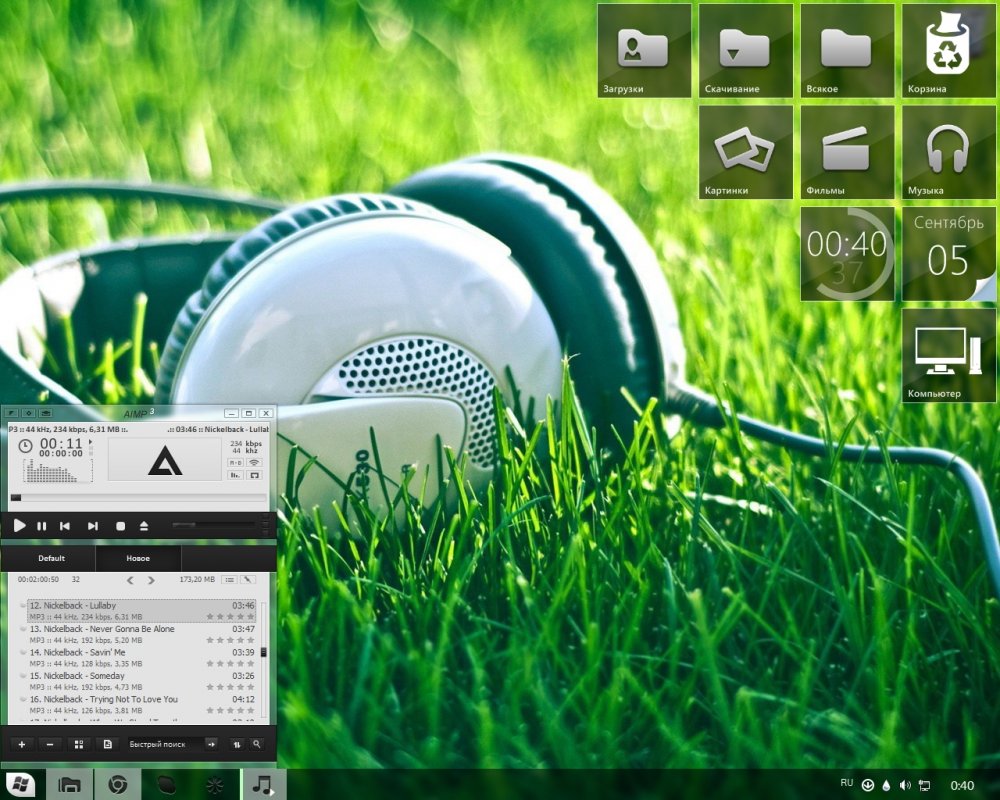Image resolution: width=1000 pixels, height=800 pixels.
Task: Open the AIMP utilities toolbox icon
Action: click(45, 413)
